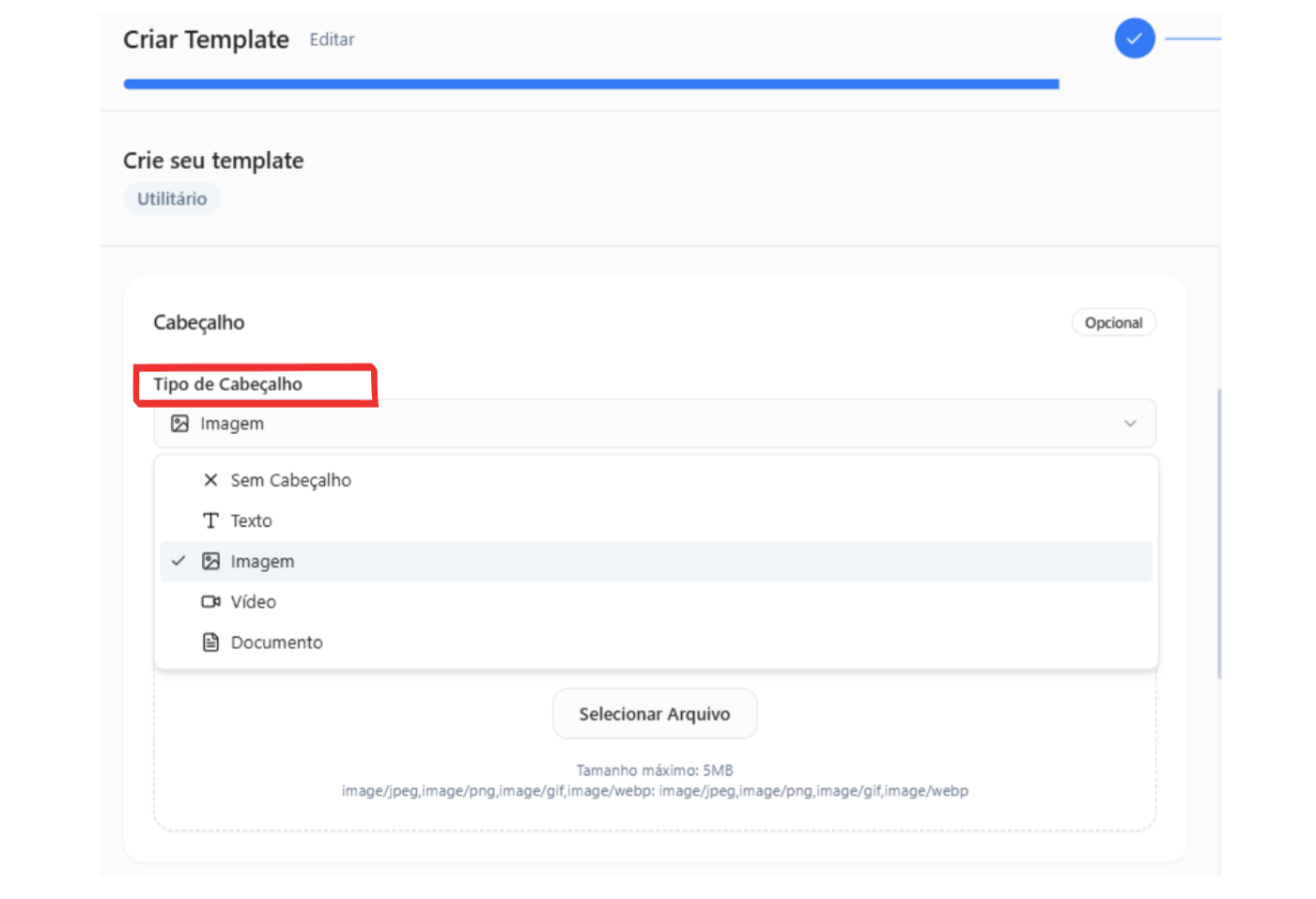Viewport: 1316px width, 899px height.
Task: Click the image icon in the selected dropdown field
Action: (179, 424)
